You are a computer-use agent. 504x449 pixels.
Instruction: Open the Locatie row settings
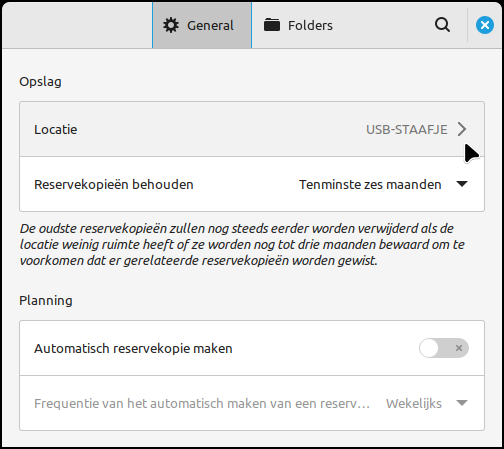point(252,129)
